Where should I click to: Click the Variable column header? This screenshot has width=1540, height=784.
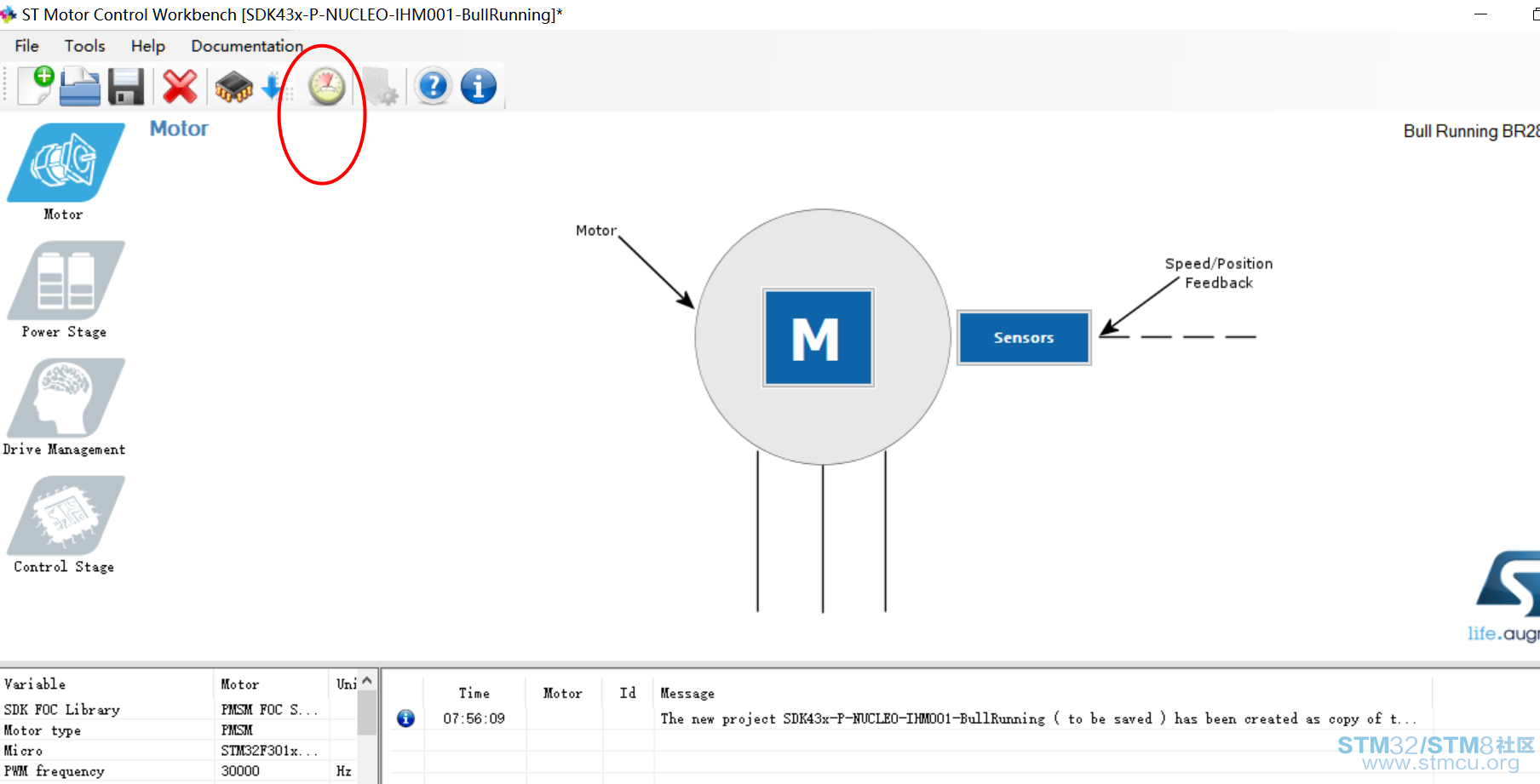35,684
